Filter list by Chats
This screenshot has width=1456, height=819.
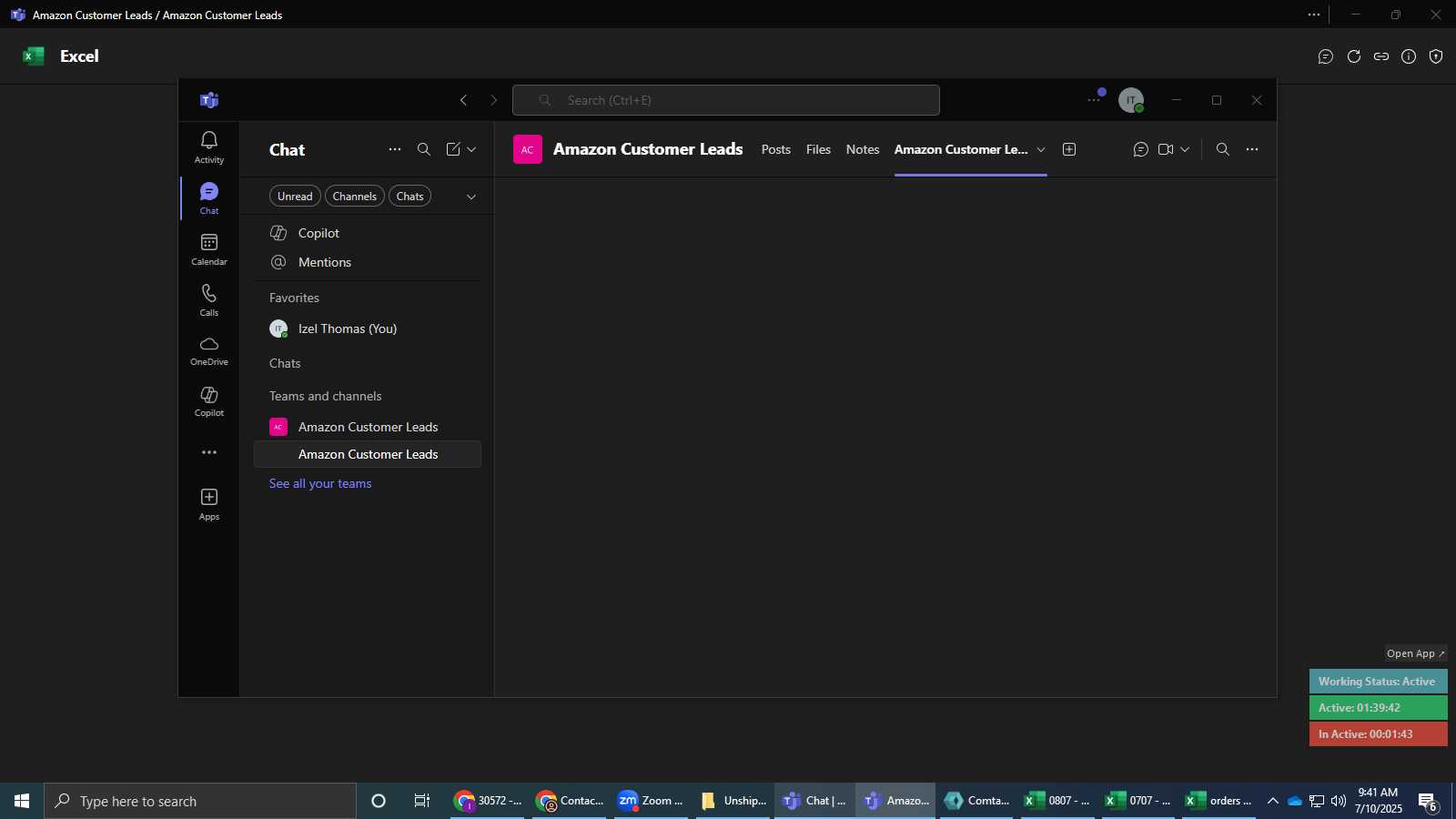point(410,197)
